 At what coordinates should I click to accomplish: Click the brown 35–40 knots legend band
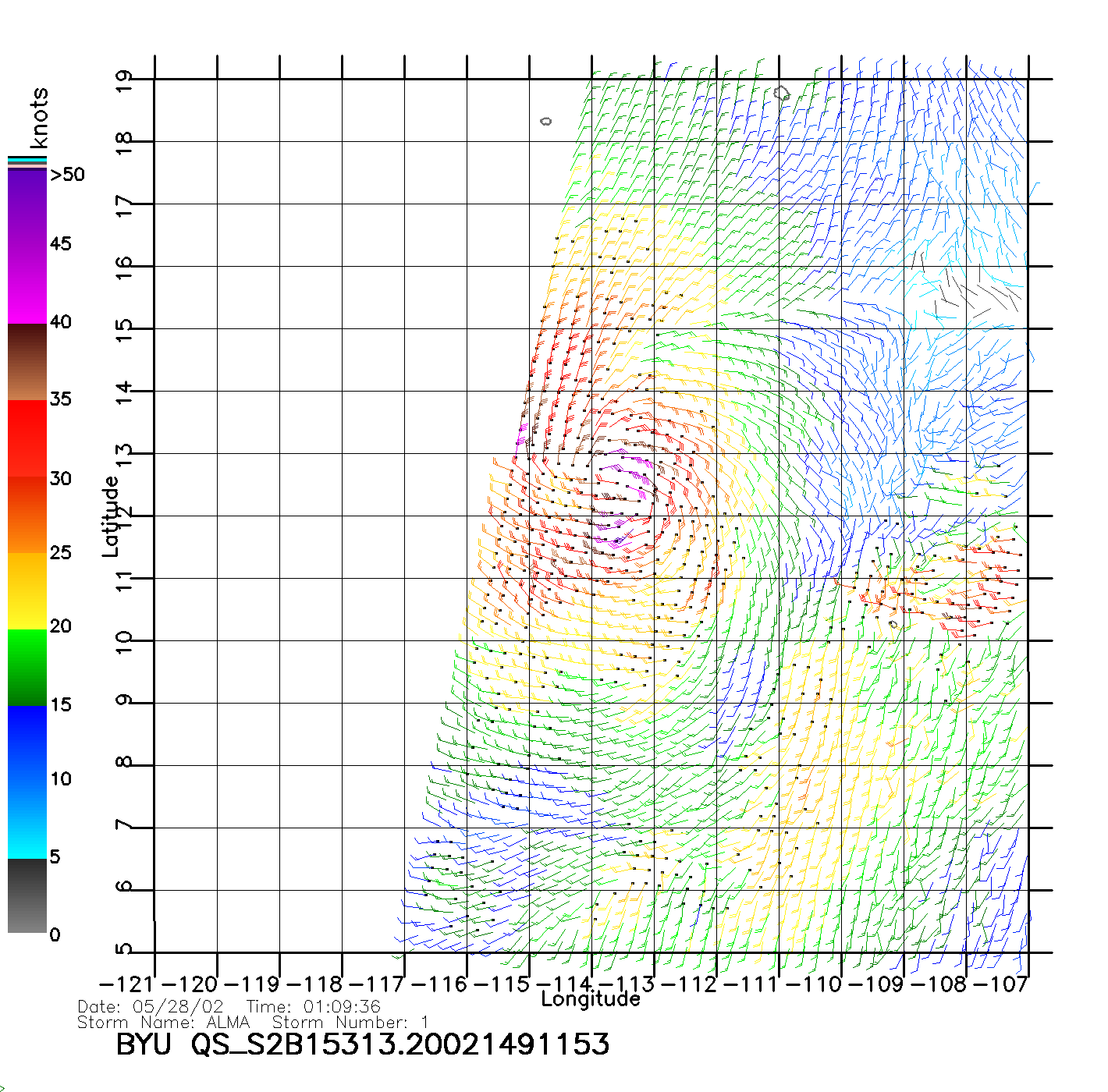click(27, 363)
